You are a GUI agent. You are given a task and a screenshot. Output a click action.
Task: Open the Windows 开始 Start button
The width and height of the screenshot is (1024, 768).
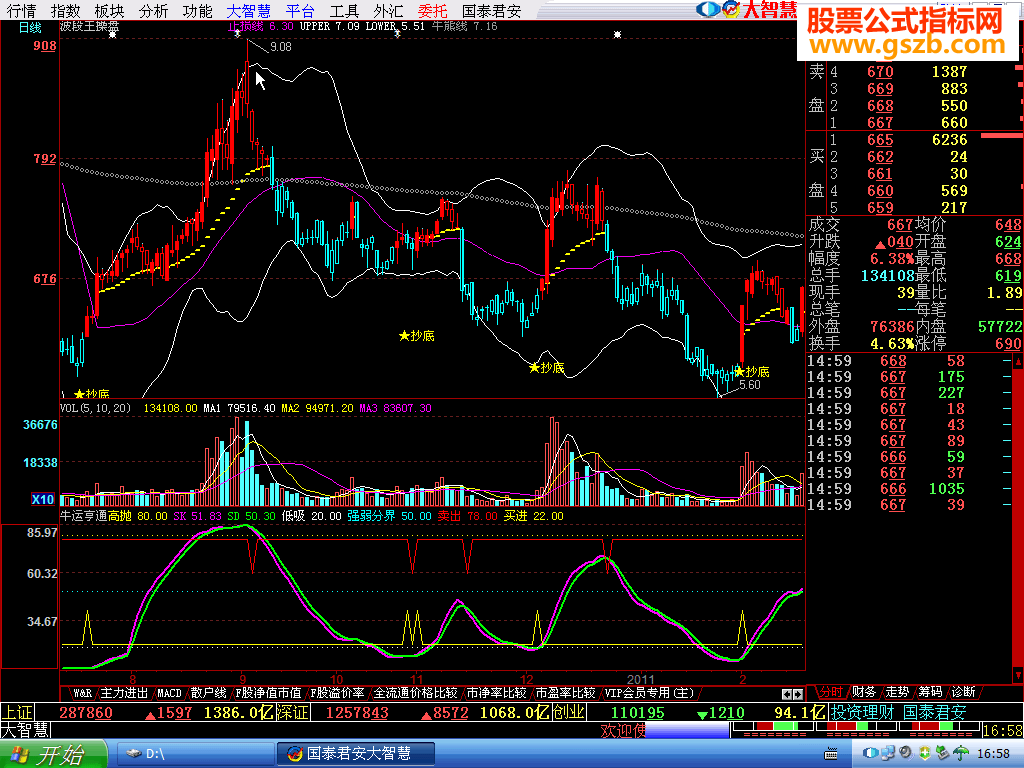[x=52, y=754]
